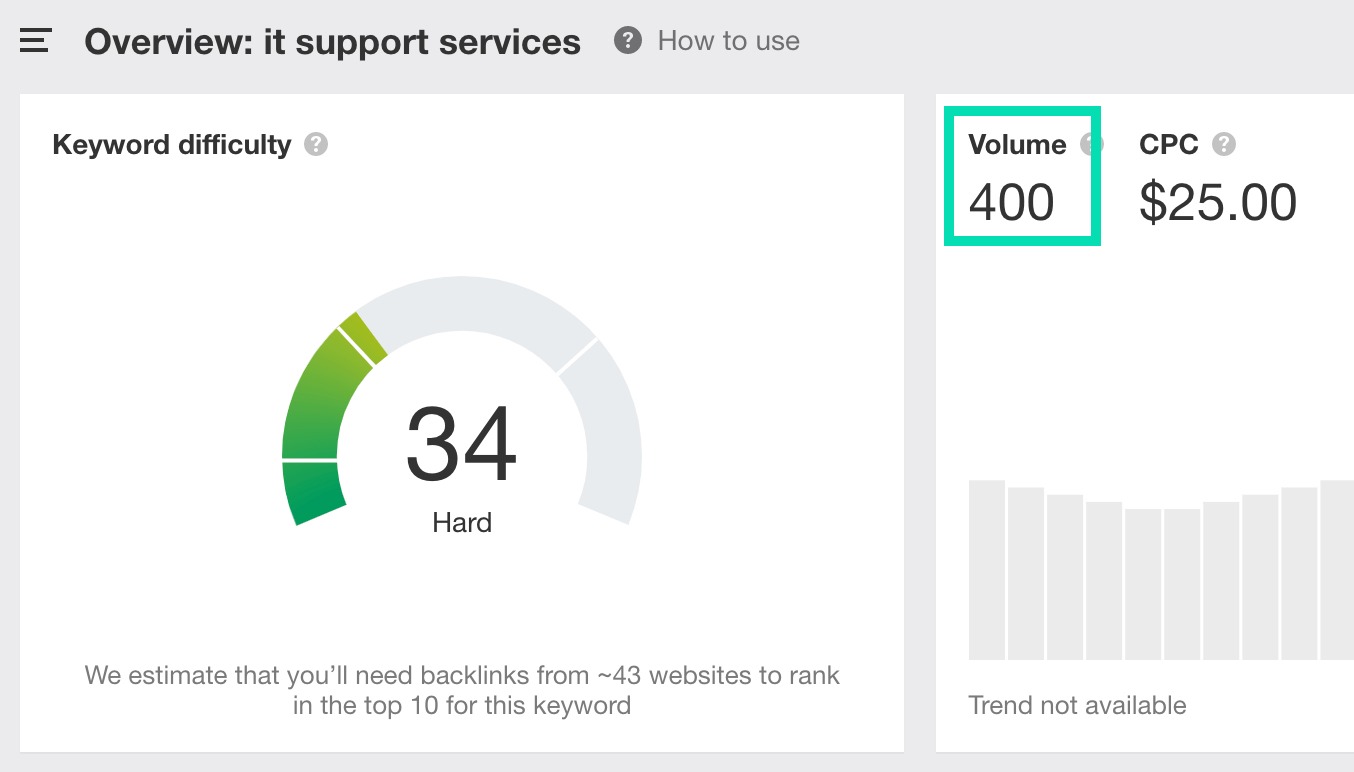
Task: Click the Volume label
Action: pyautogui.click(x=1018, y=145)
